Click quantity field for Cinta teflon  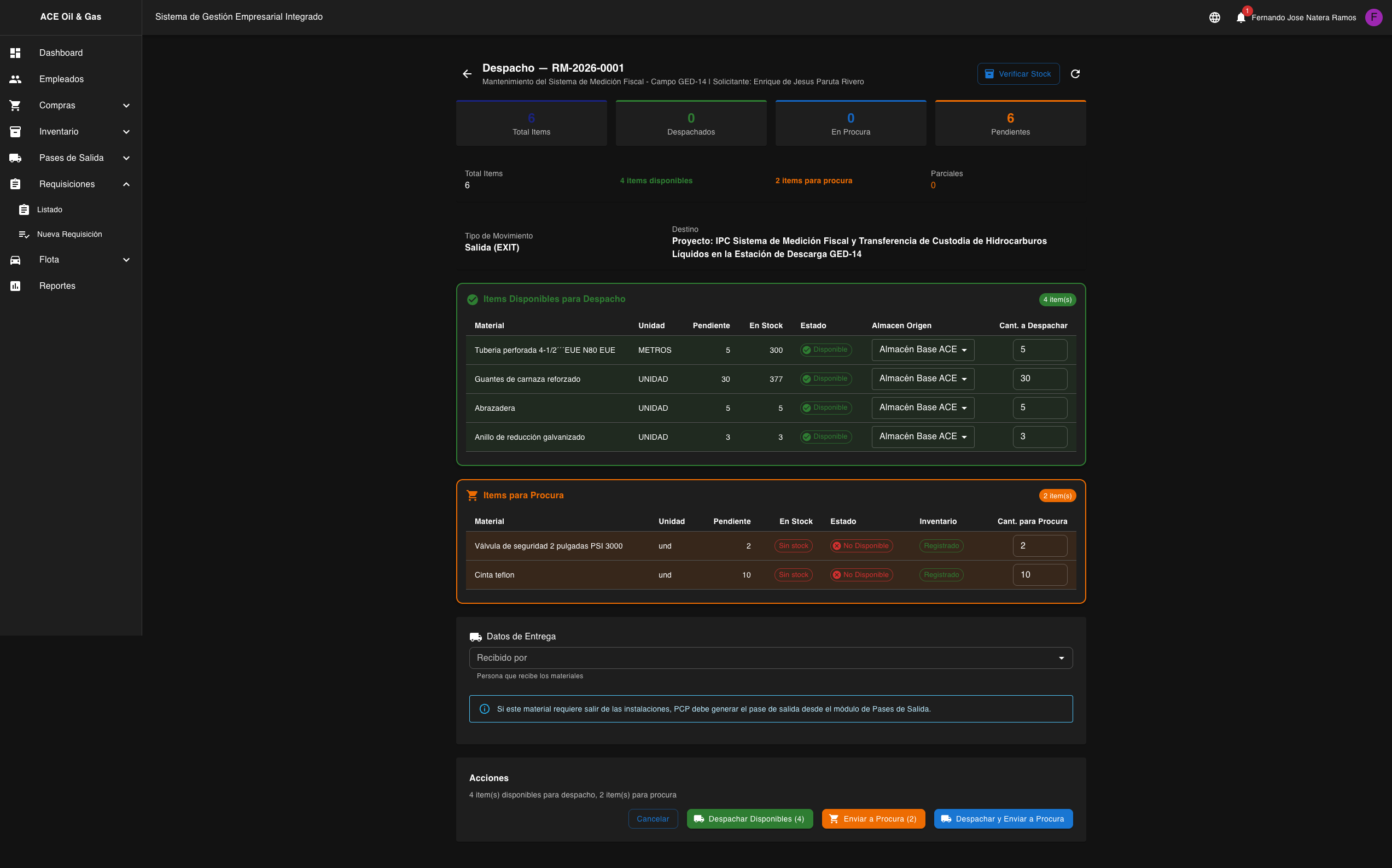click(1039, 575)
